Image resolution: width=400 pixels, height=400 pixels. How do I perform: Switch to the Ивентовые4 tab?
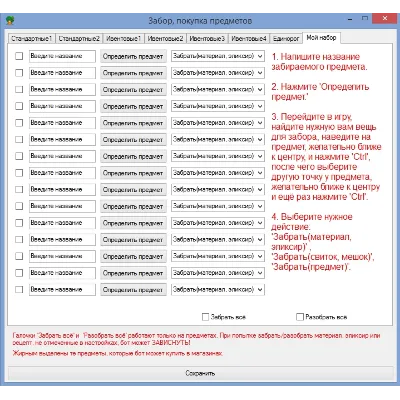click(249, 39)
